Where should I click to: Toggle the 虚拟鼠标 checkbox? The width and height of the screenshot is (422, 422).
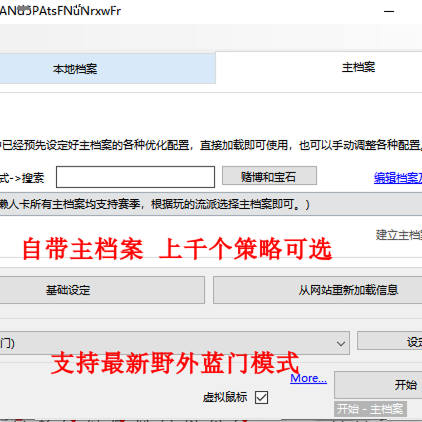coord(261,397)
